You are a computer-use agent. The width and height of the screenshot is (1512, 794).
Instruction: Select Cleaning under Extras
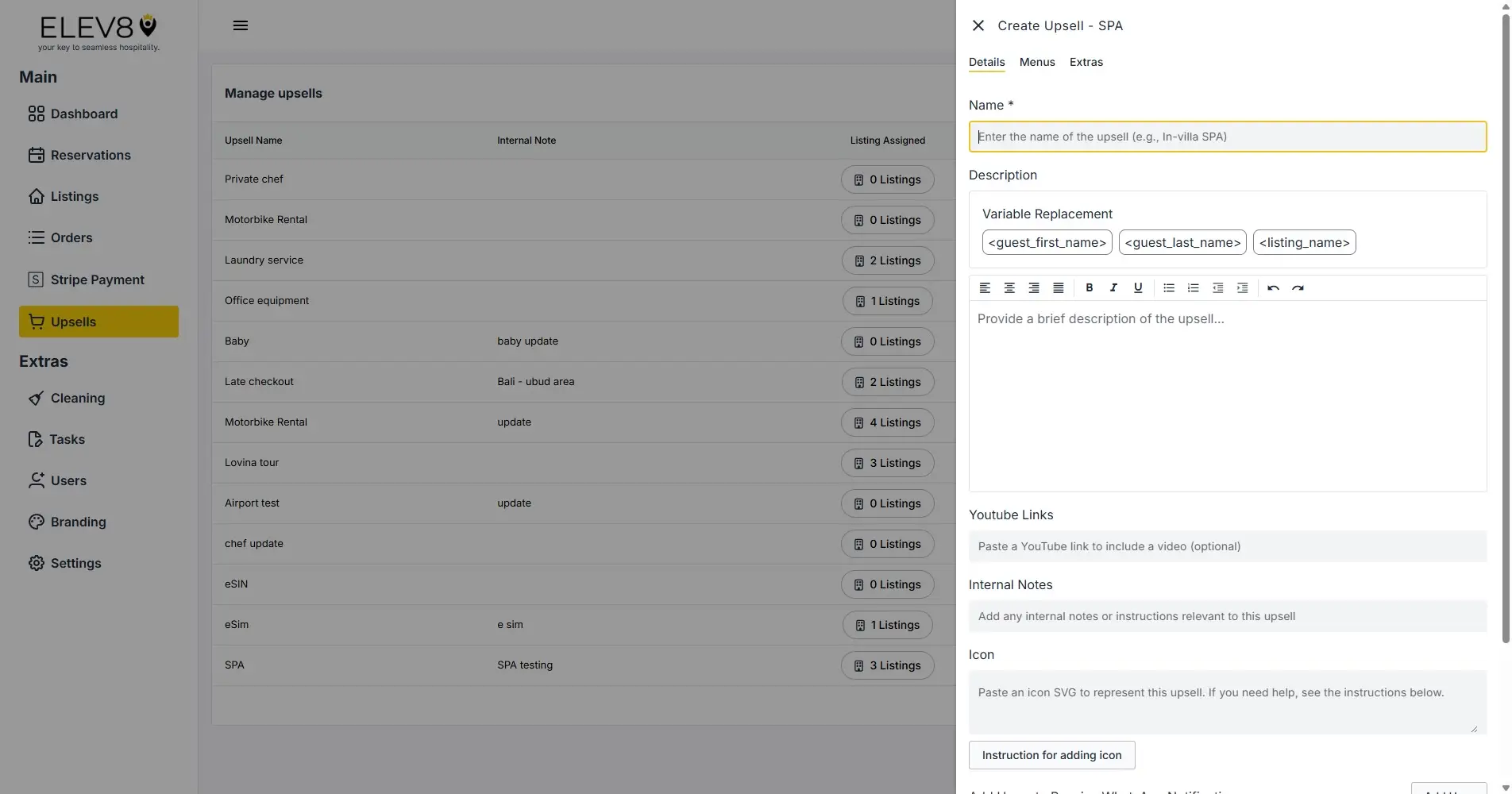point(77,398)
